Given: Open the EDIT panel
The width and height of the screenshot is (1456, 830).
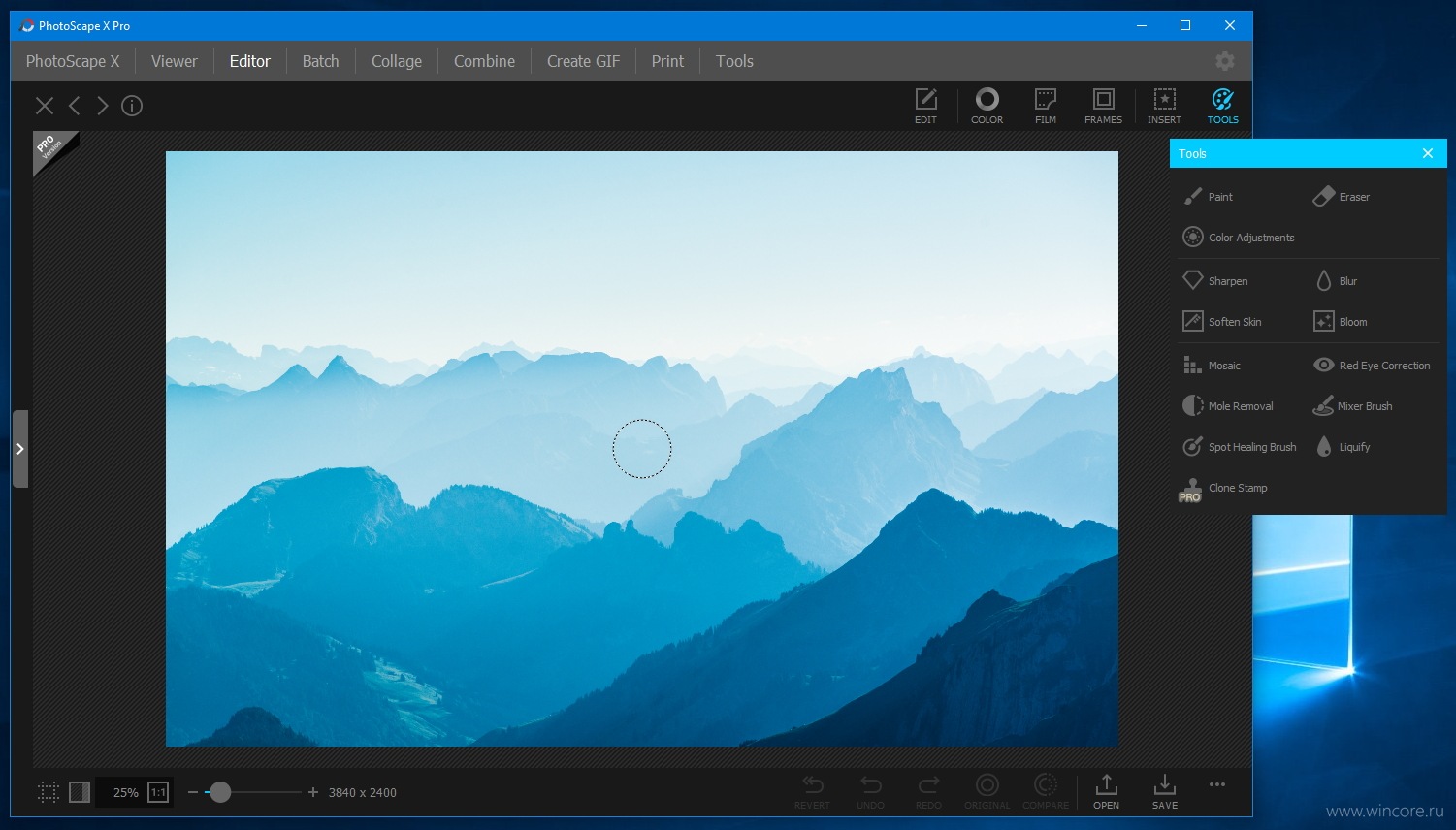Looking at the screenshot, I should 926,106.
